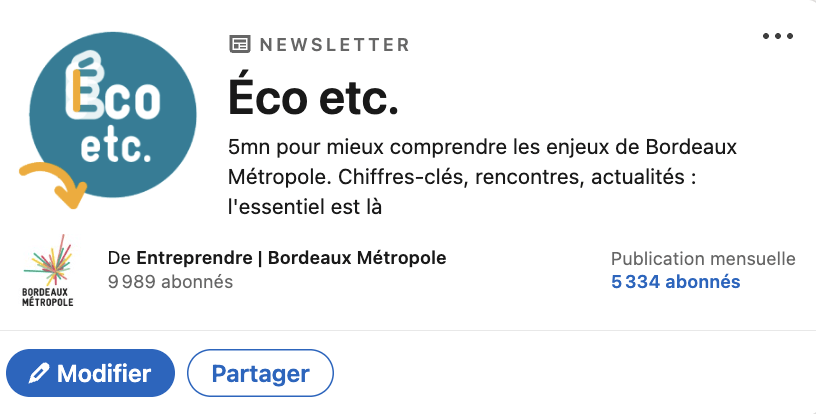Open the 5 334 abonnés subscriber list

(x=675, y=281)
